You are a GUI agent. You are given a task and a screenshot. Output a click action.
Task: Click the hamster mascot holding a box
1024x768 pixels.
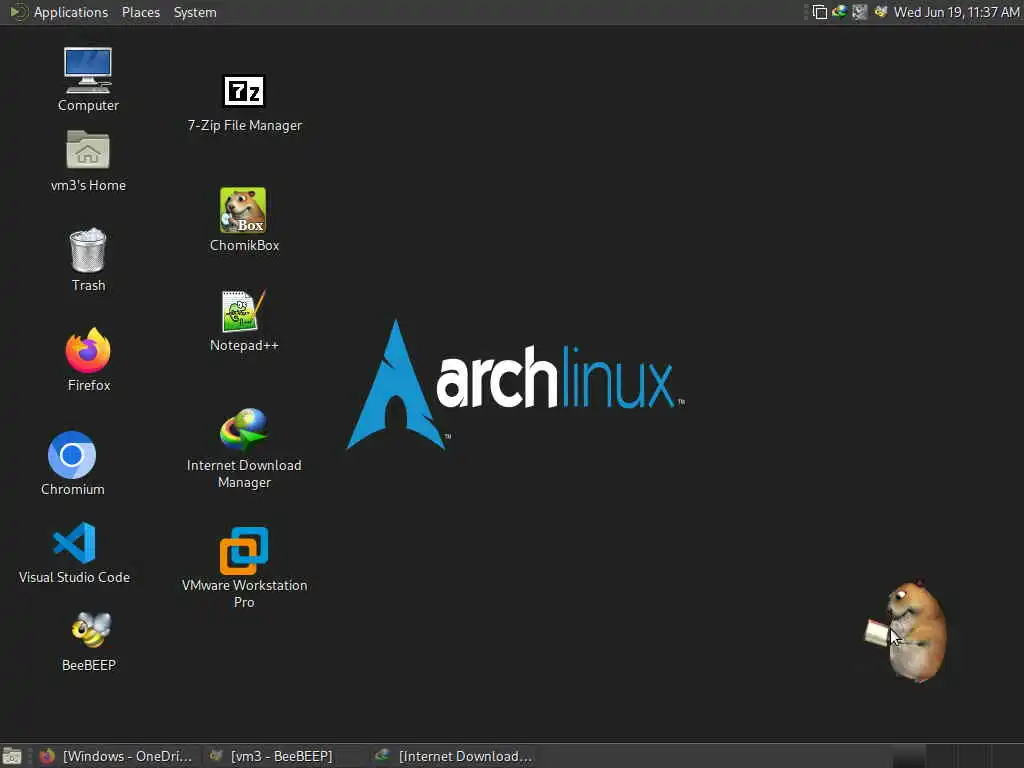click(908, 631)
